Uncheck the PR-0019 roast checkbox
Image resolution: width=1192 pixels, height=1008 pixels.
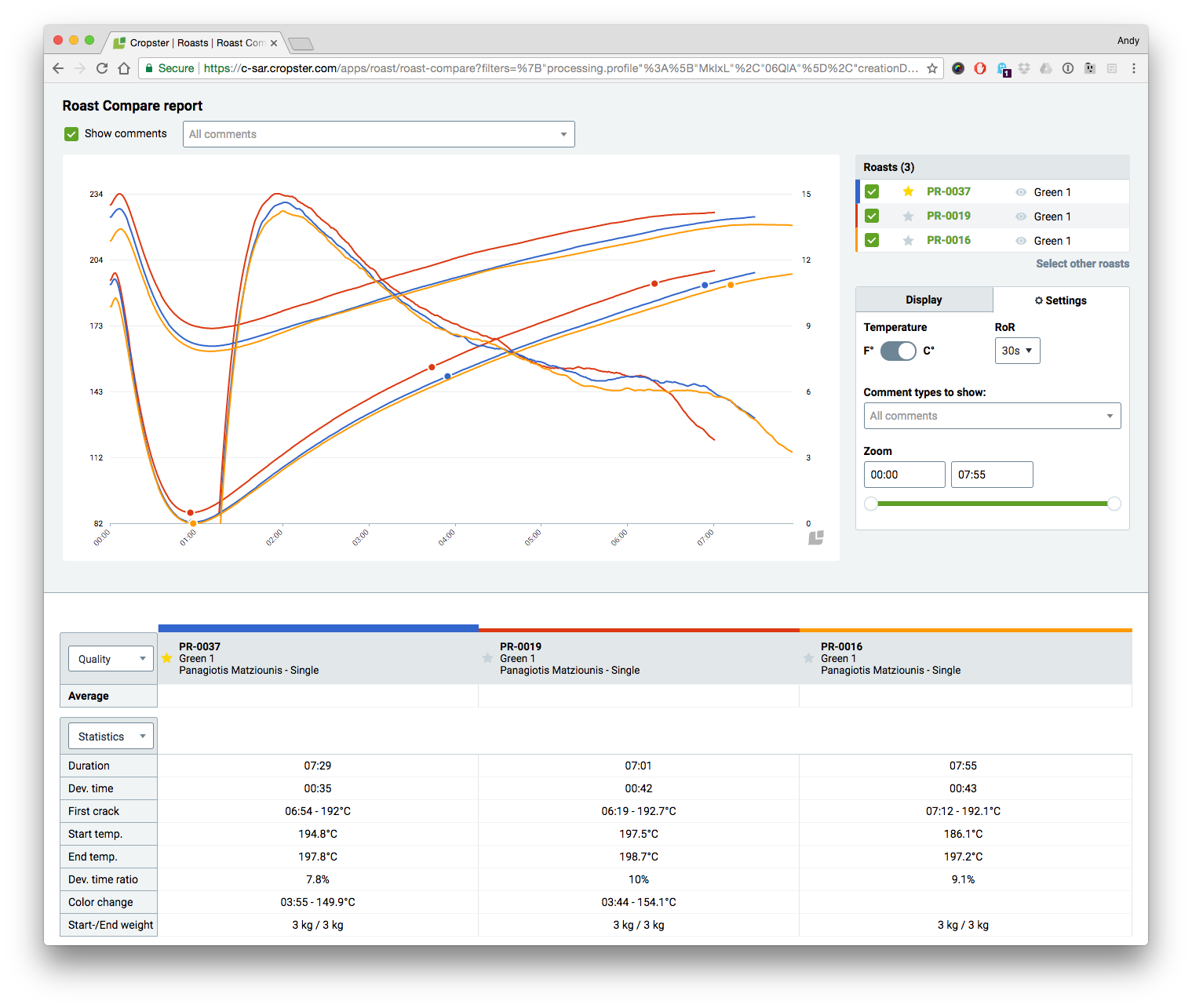tap(872, 216)
